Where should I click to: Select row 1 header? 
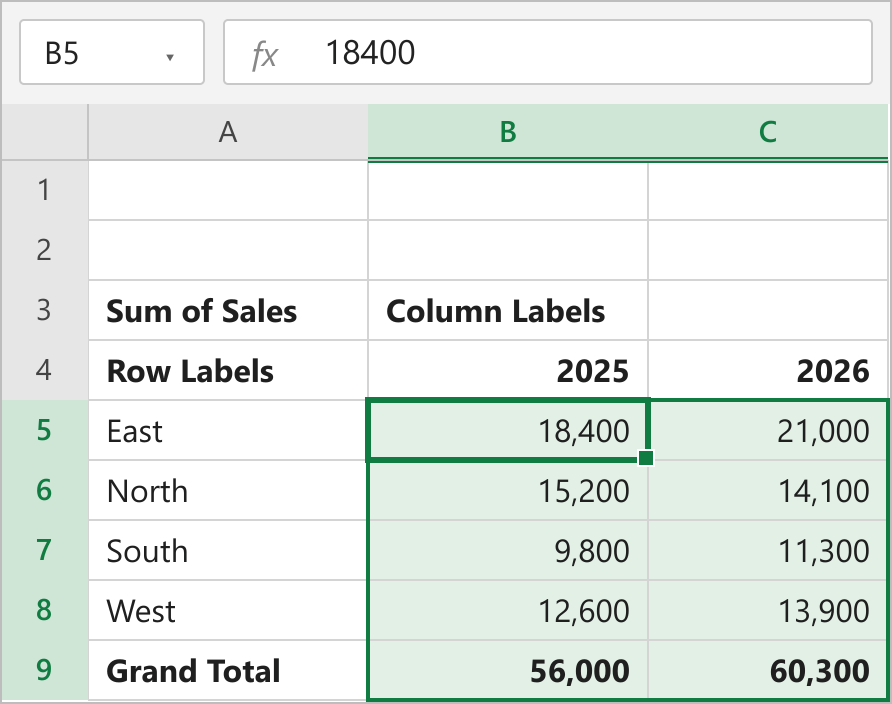point(44,190)
